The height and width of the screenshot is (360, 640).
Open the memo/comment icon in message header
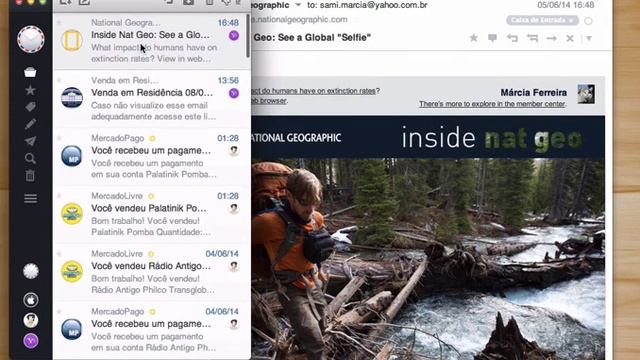point(493,38)
